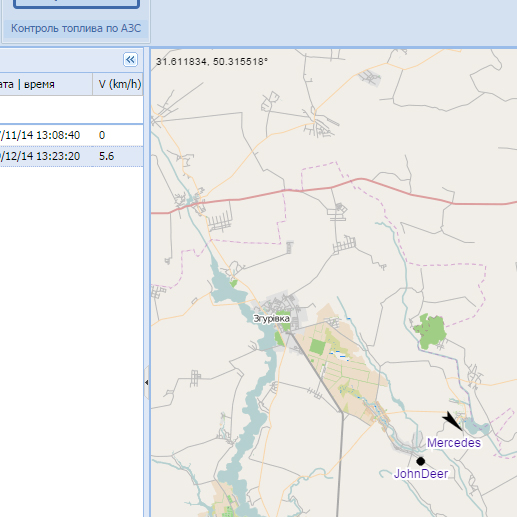Screen dimensions: 517x517
Task: Collapse the panel with the double-chevron icon
Action: click(130, 60)
